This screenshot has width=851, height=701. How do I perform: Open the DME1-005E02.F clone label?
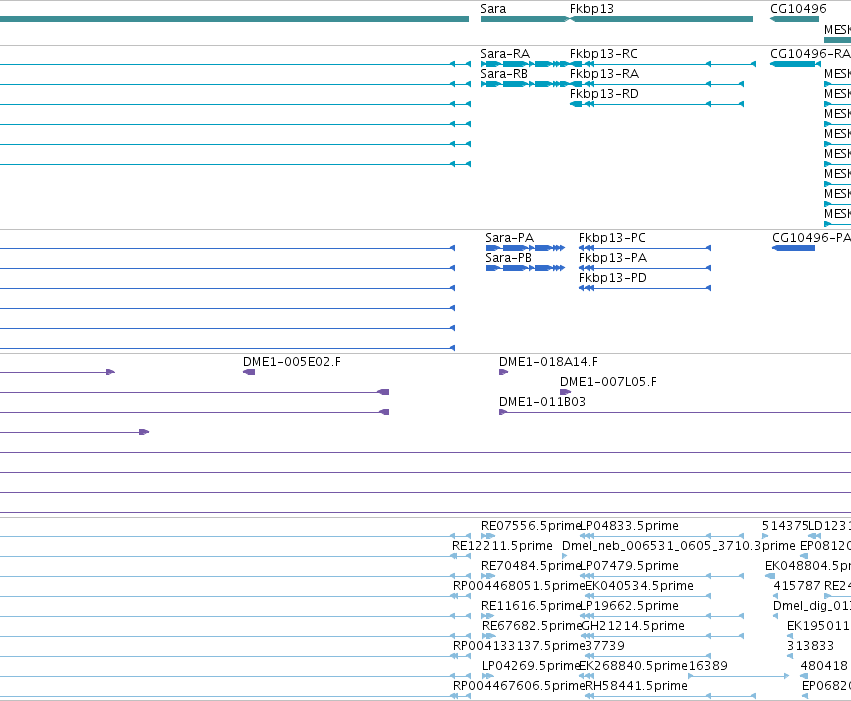[x=291, y=362]
